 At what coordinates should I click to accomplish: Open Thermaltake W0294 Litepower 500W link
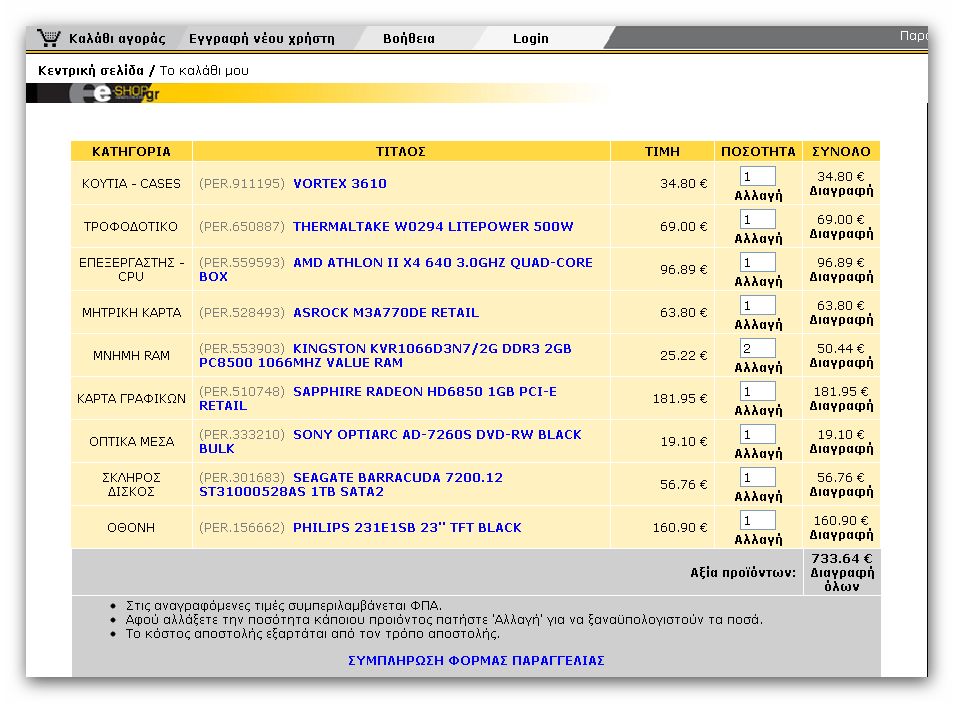pyautogui.click(x=433, y=226)
